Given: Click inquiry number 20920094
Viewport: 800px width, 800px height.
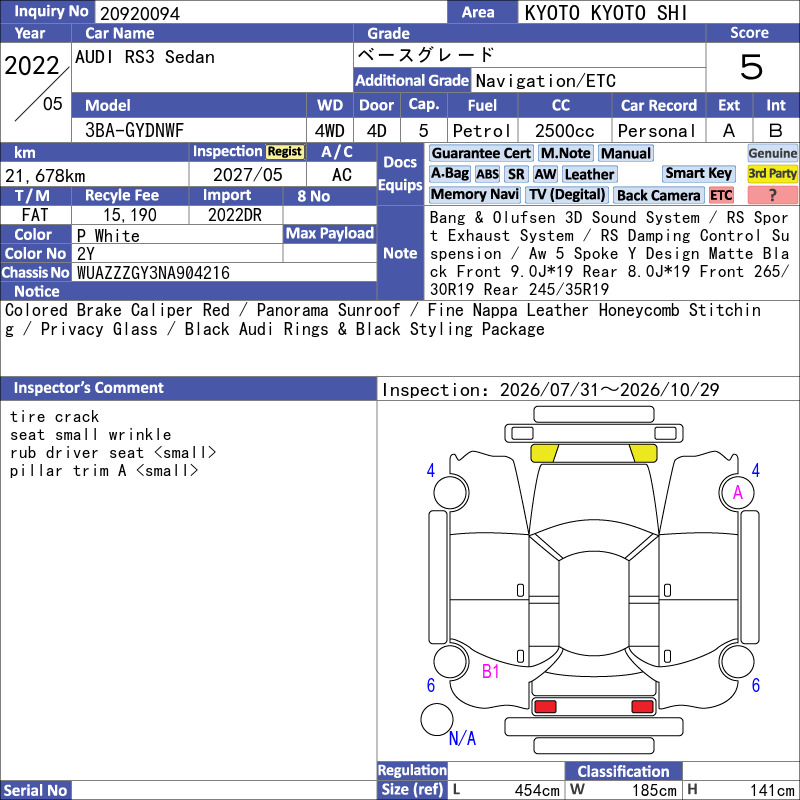Looking at the screenshot, I should (x=140, y=13).
